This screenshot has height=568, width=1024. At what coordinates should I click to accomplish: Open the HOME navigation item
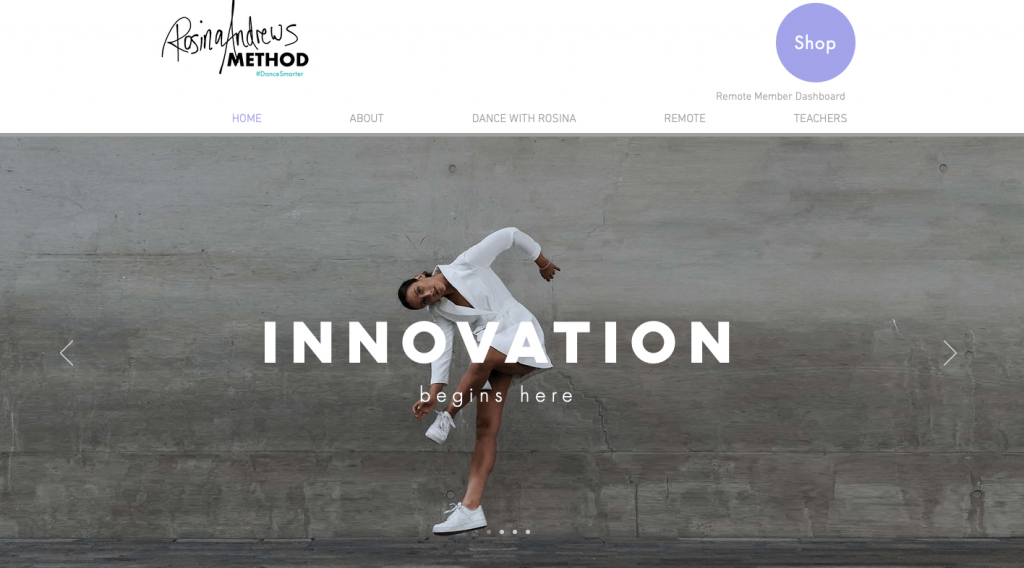[x=247, y=118]
